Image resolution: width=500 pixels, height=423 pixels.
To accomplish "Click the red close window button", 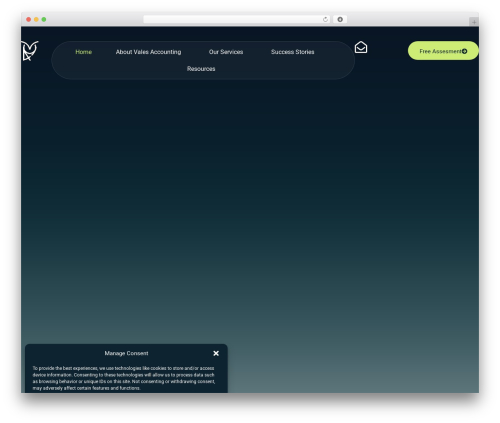I will [x=29, y=19].
